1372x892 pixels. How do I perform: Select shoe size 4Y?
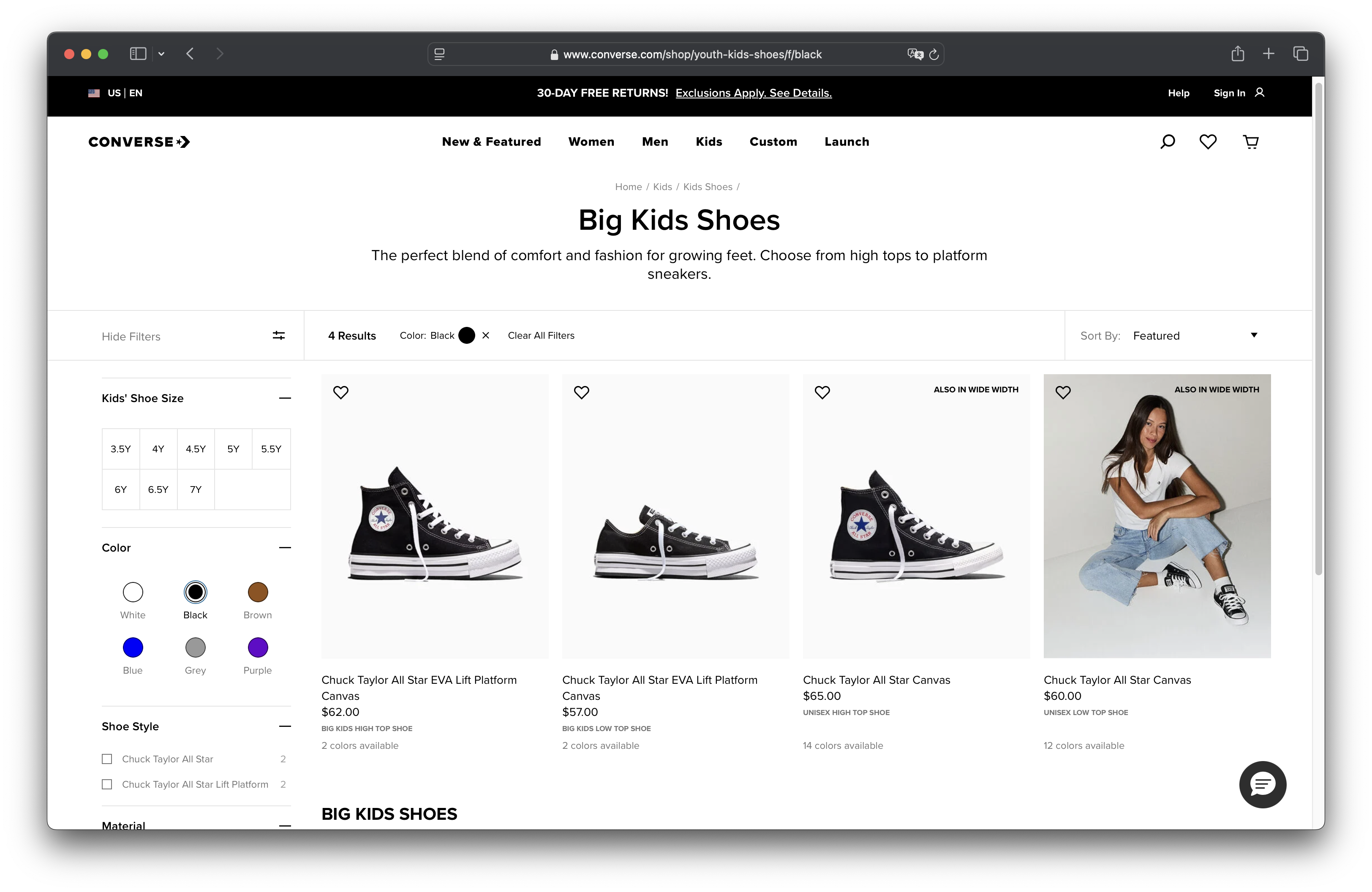pyautogui.click(x=158, y=449)
